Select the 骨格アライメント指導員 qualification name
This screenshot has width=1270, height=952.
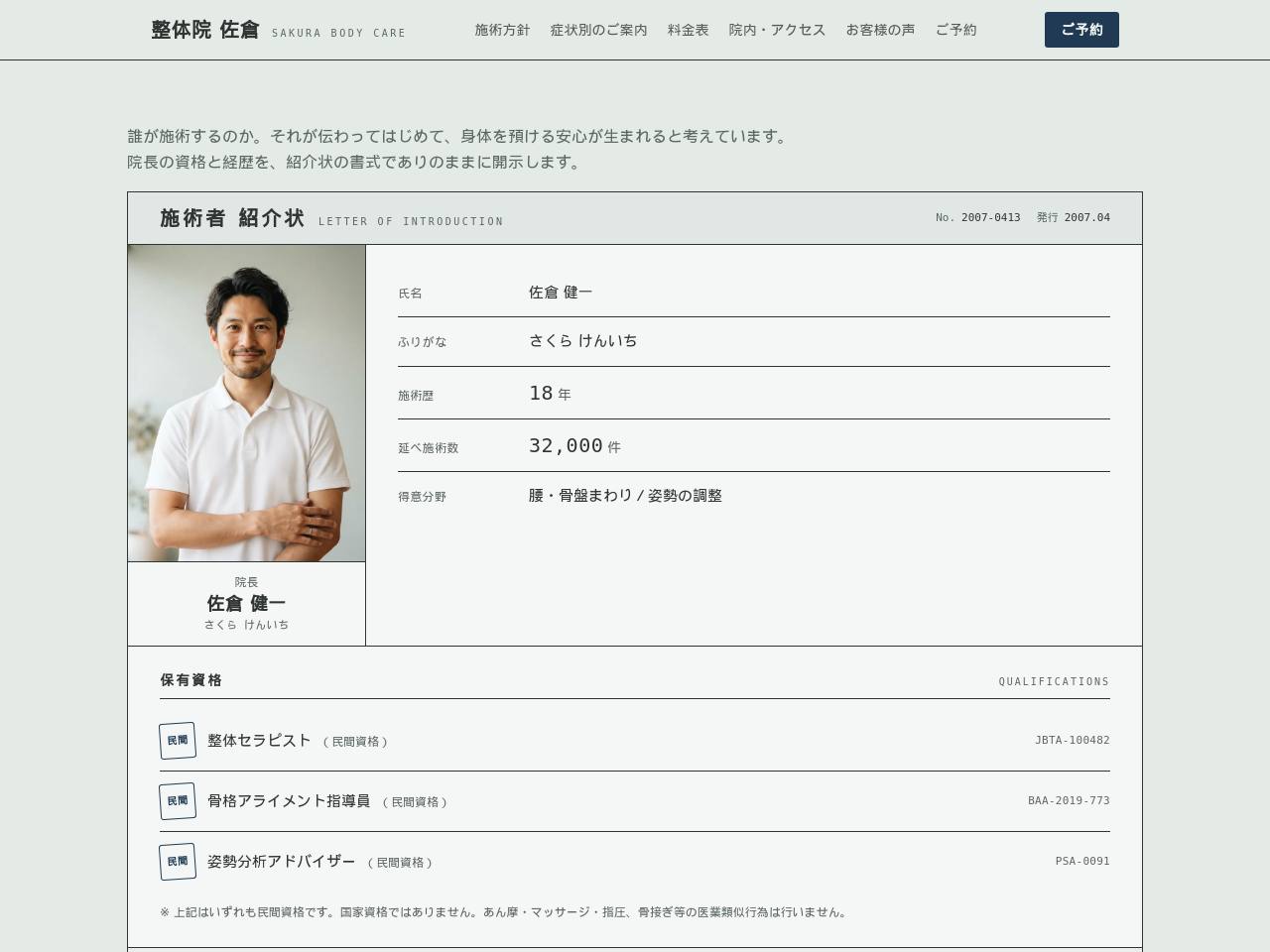(x=289, y=801)
